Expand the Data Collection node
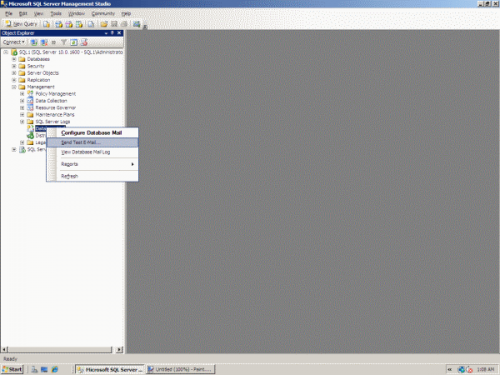Viewport: 500px width, 375px height. (x=22, y=101)
